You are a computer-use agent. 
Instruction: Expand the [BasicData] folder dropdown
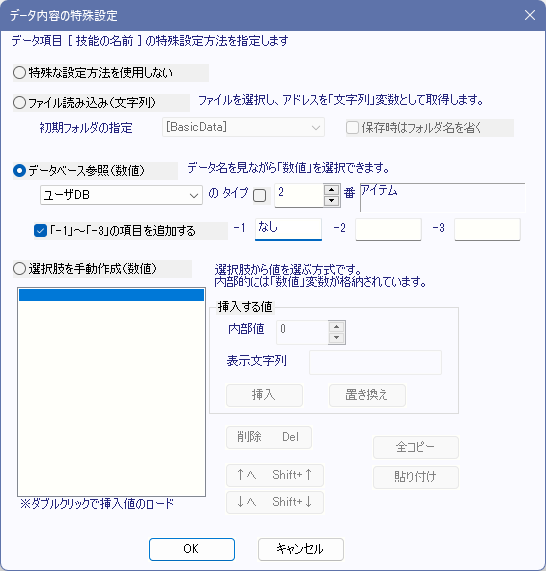[243, 127]
